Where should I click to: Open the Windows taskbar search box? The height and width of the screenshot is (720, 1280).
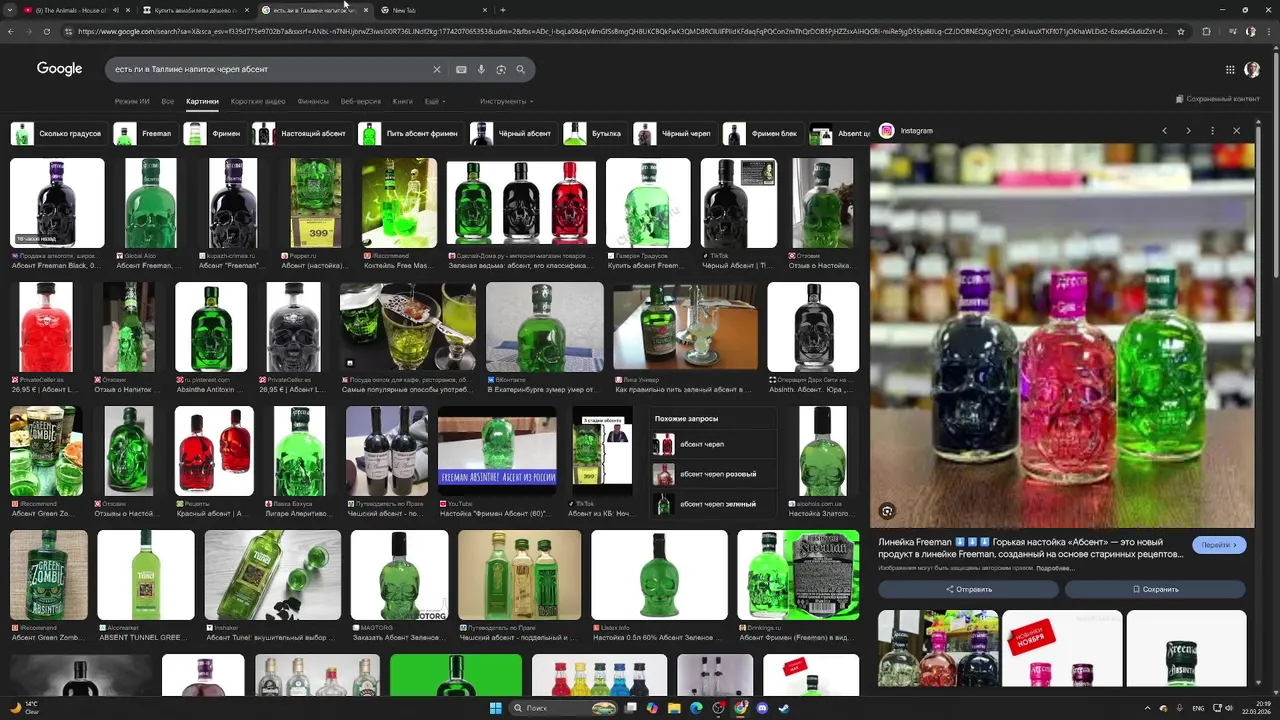tap(565, 708)
